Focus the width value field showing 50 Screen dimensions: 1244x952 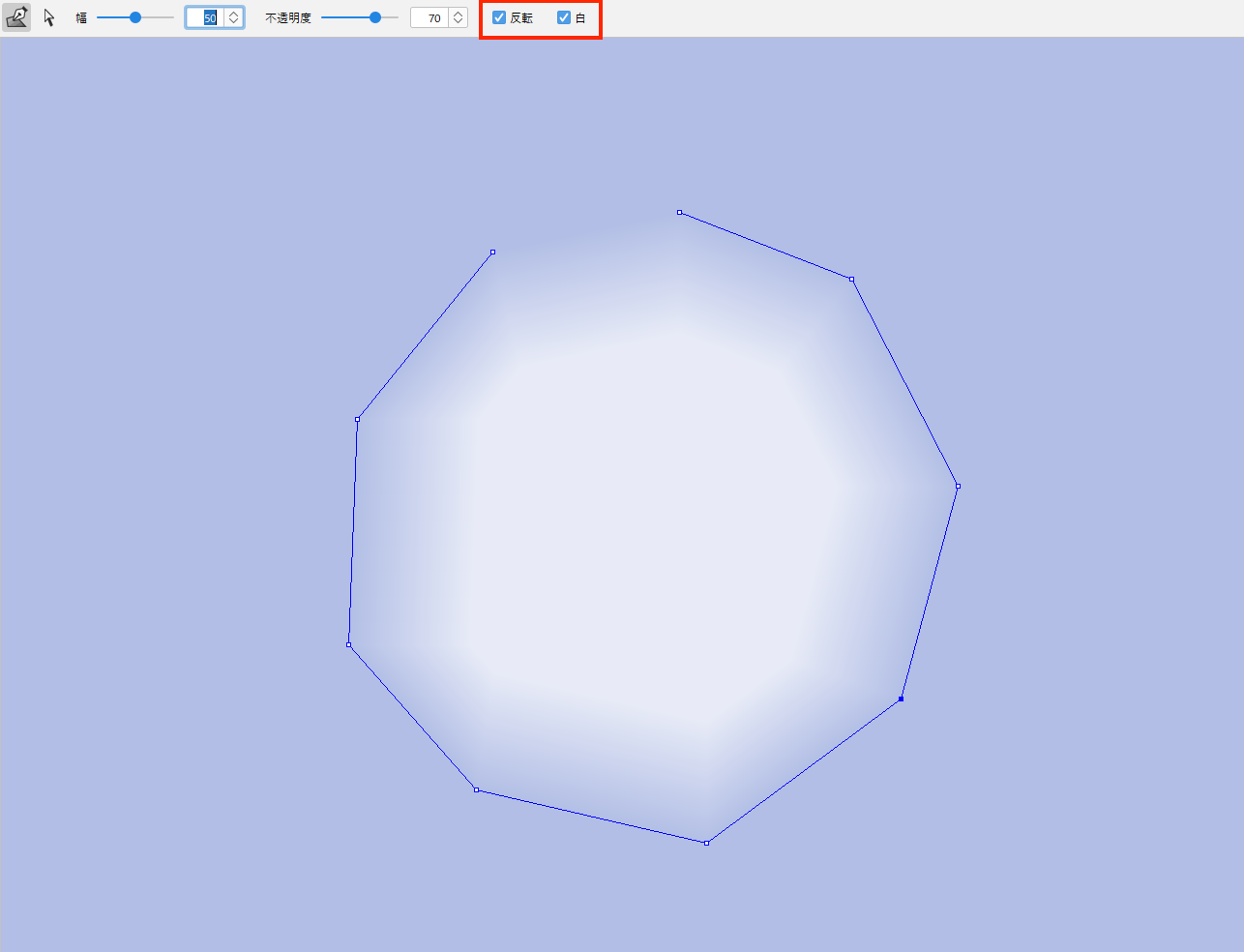tap(205, 17)
